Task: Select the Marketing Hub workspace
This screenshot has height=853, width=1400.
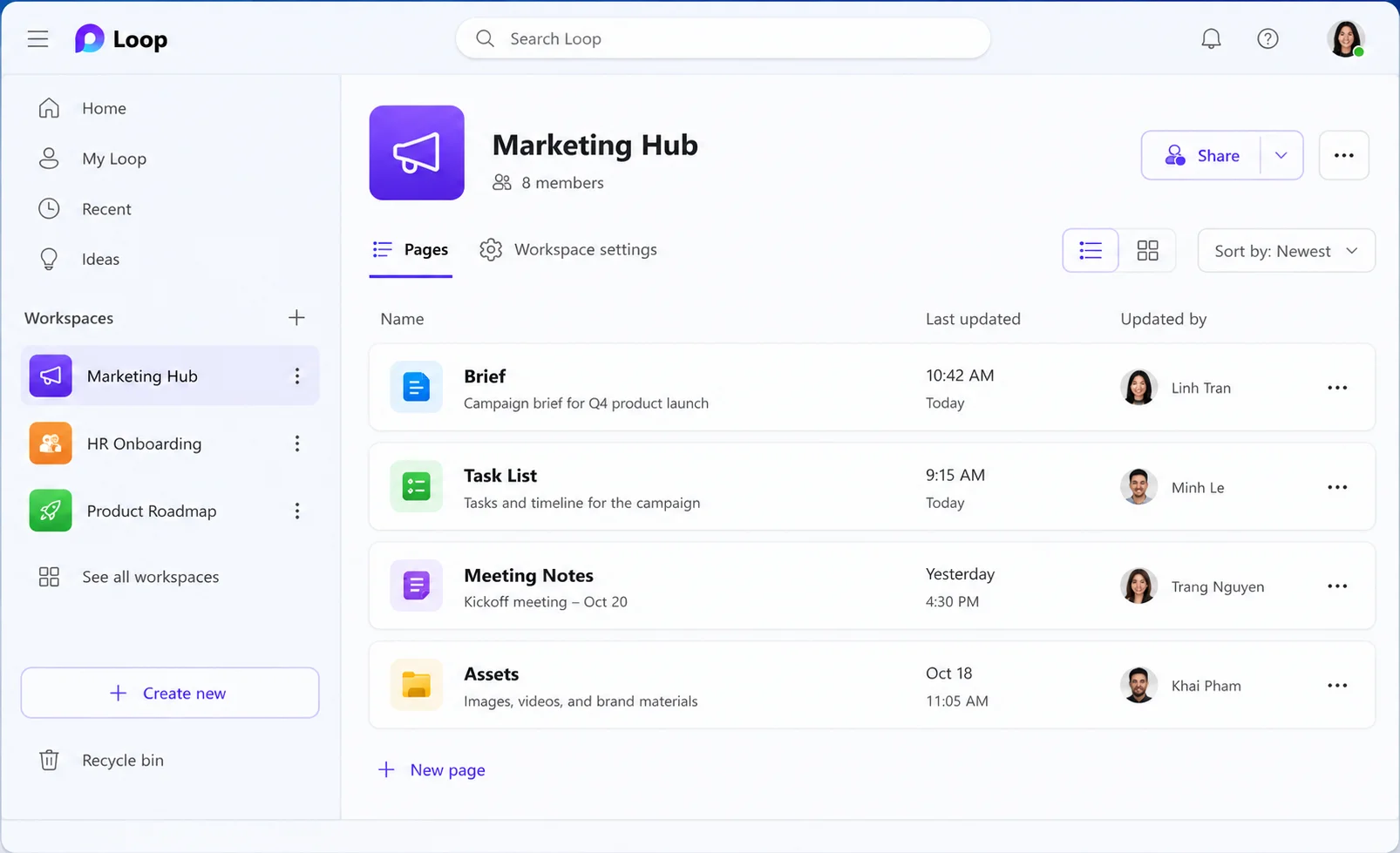Action: 170,376
